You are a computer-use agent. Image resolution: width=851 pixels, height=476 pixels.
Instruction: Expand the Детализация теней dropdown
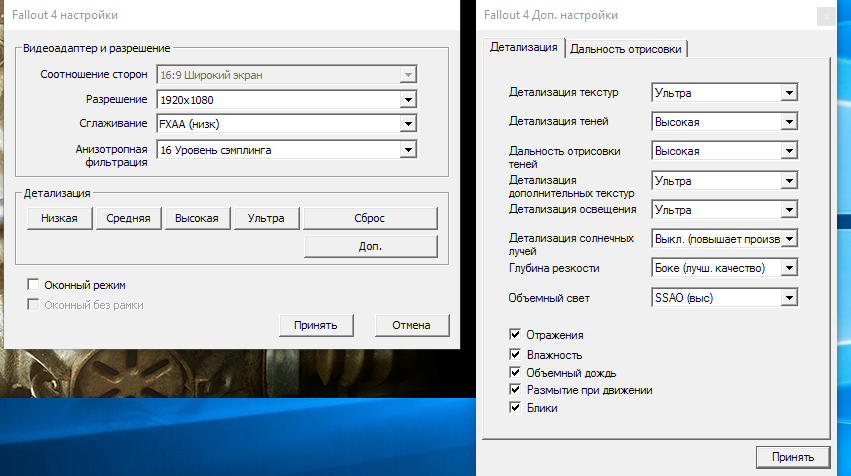click(725, 122)
